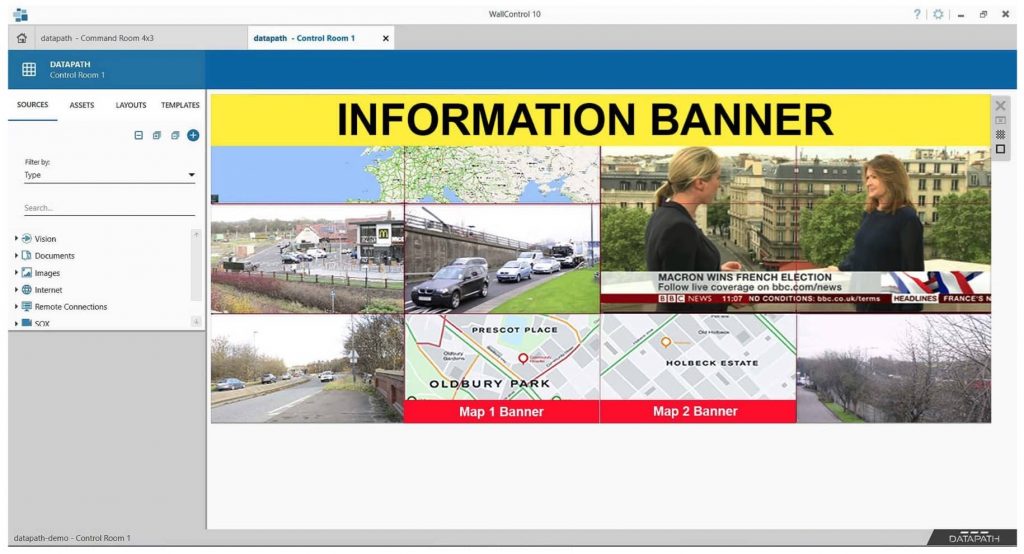Viewport: 1024px width, 554px height.
Task: Click the sources list scroll-up arrow
Action: point(196,235)
